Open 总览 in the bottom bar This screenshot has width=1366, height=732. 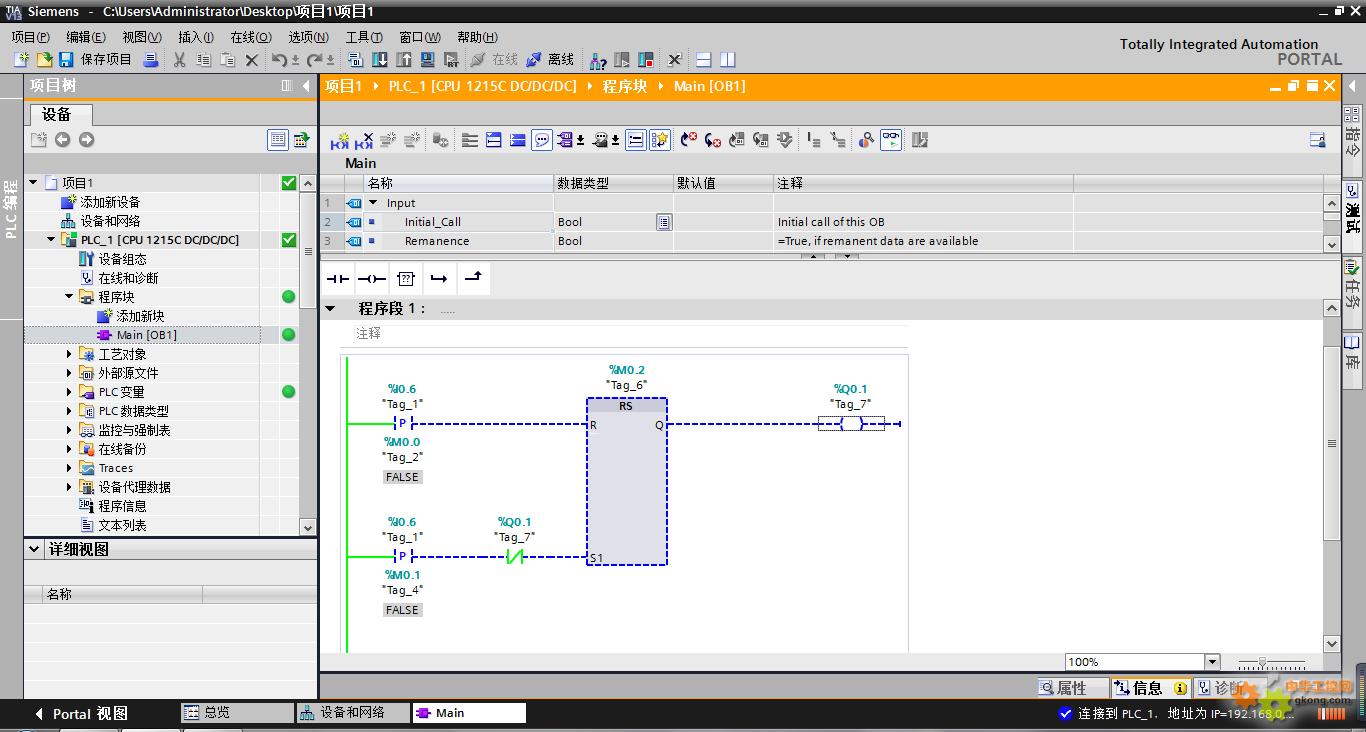click(237, 713)
